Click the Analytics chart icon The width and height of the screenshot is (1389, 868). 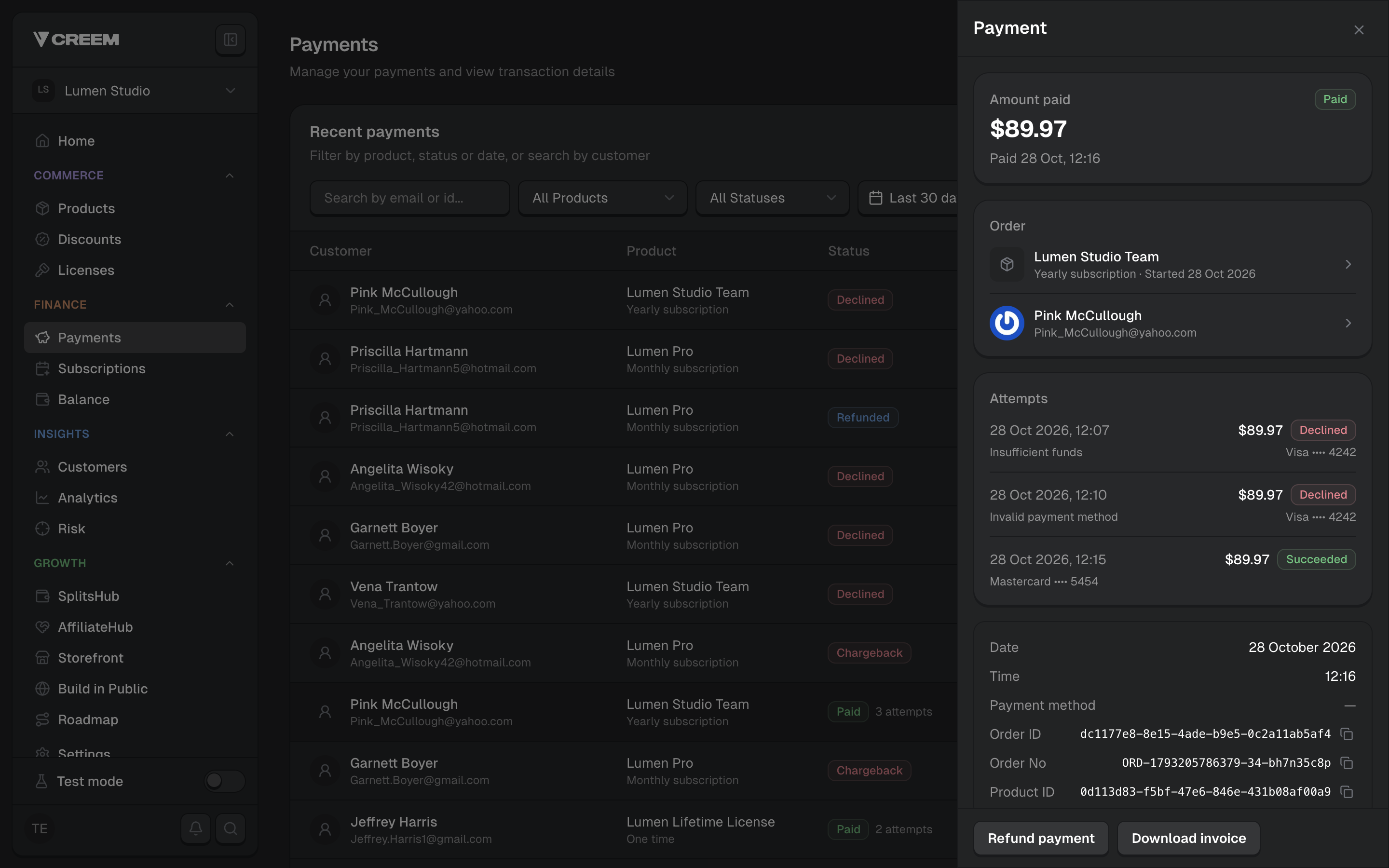[42, 498]
